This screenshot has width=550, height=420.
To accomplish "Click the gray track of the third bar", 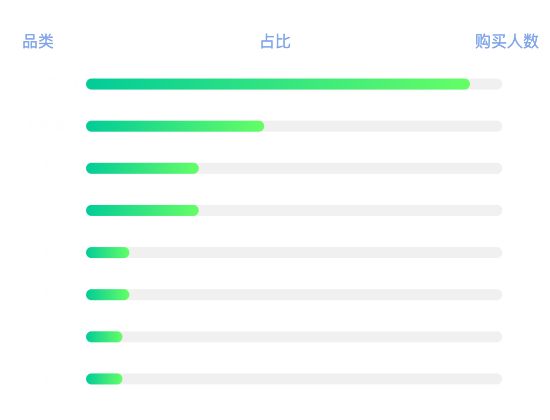I will click(350, 168).
